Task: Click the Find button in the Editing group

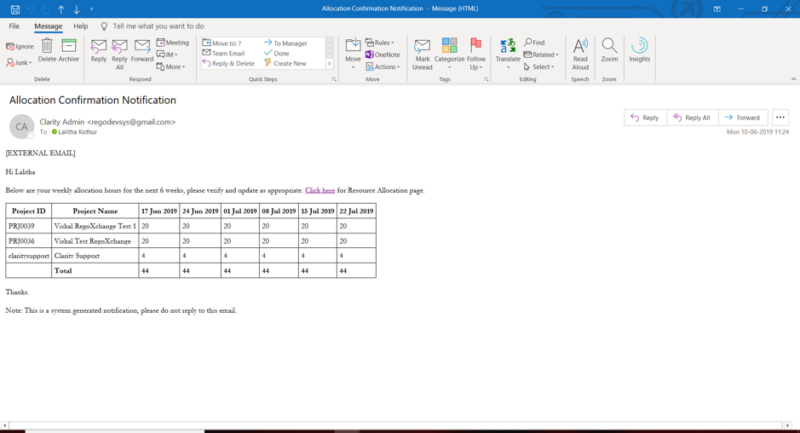Action: 535,42
